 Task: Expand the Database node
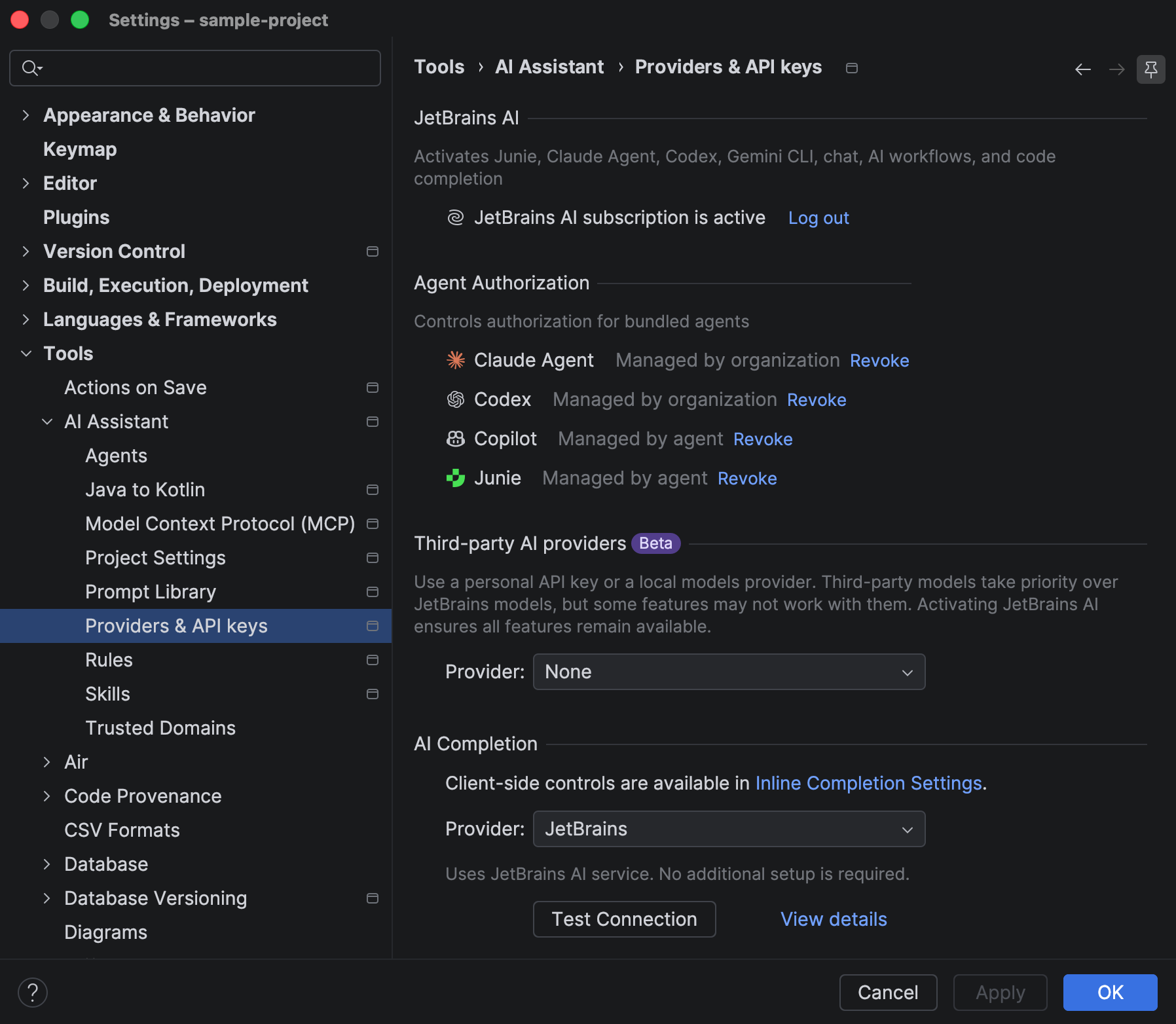(47, 864)
